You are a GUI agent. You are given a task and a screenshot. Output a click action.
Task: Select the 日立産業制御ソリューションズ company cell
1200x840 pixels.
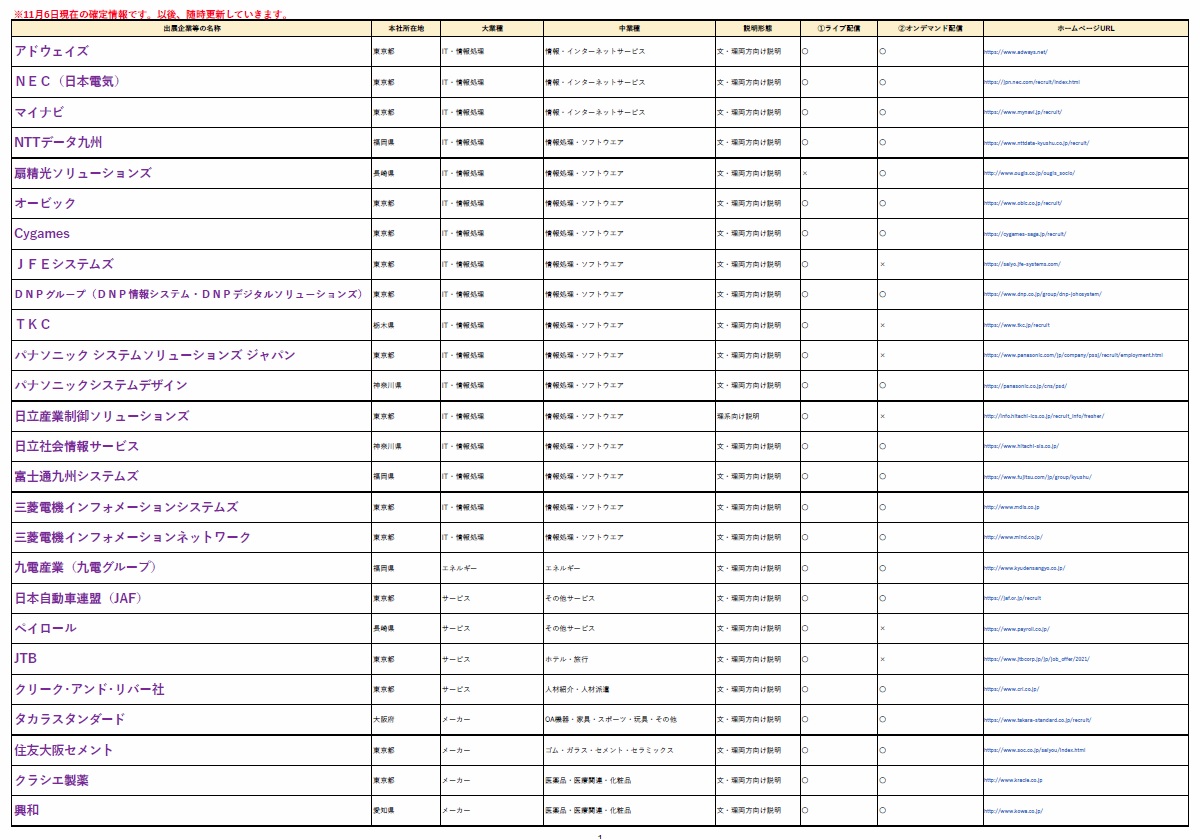click(x=192, y=416)
